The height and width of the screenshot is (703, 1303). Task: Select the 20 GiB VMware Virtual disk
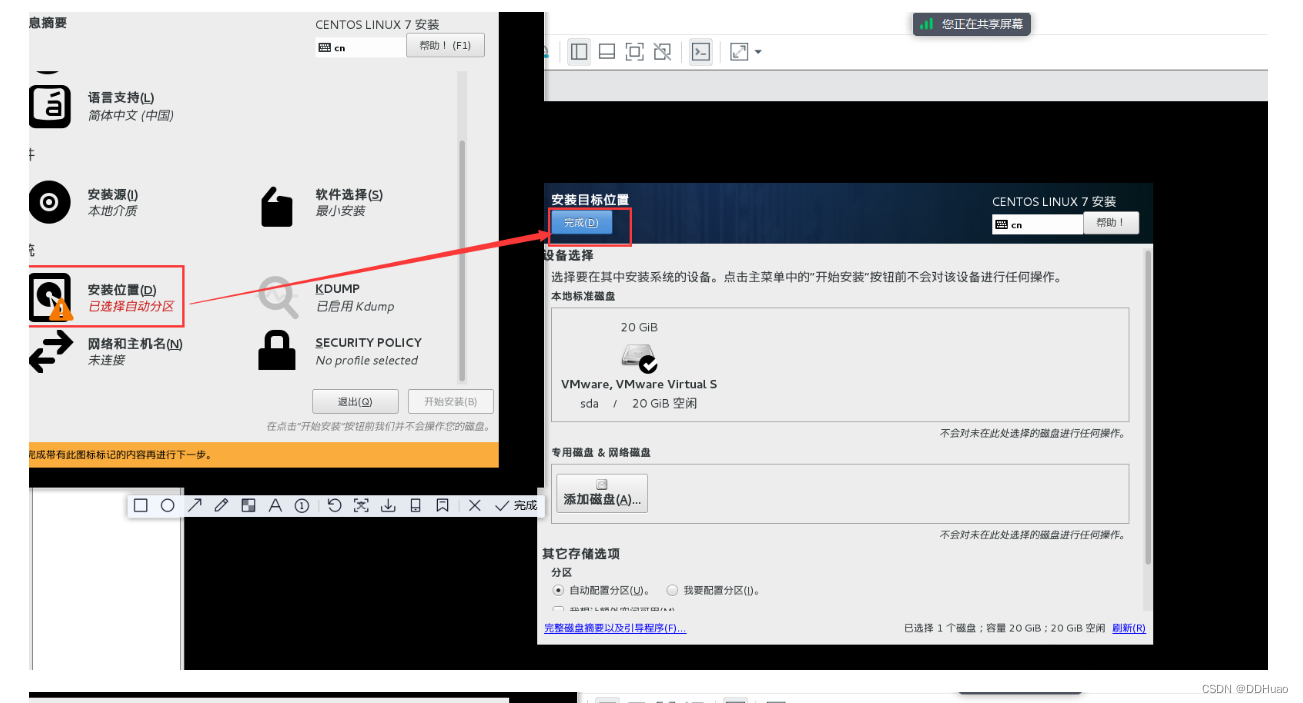tap(639, 365)
